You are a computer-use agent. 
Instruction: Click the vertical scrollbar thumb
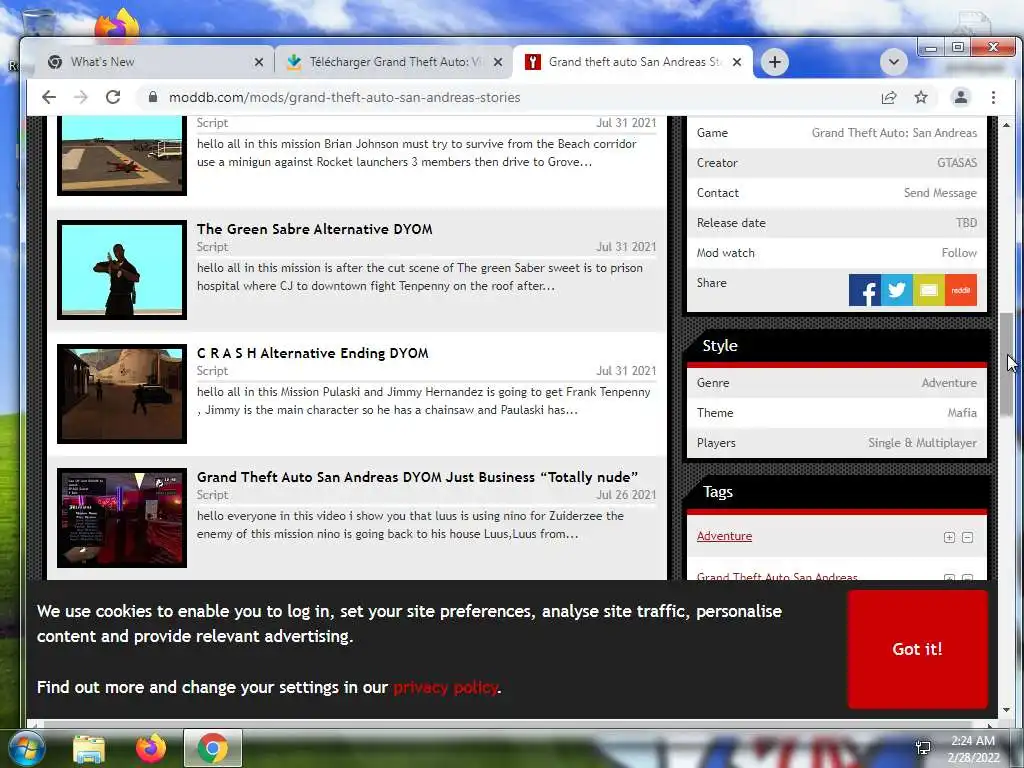point(1006,364)
